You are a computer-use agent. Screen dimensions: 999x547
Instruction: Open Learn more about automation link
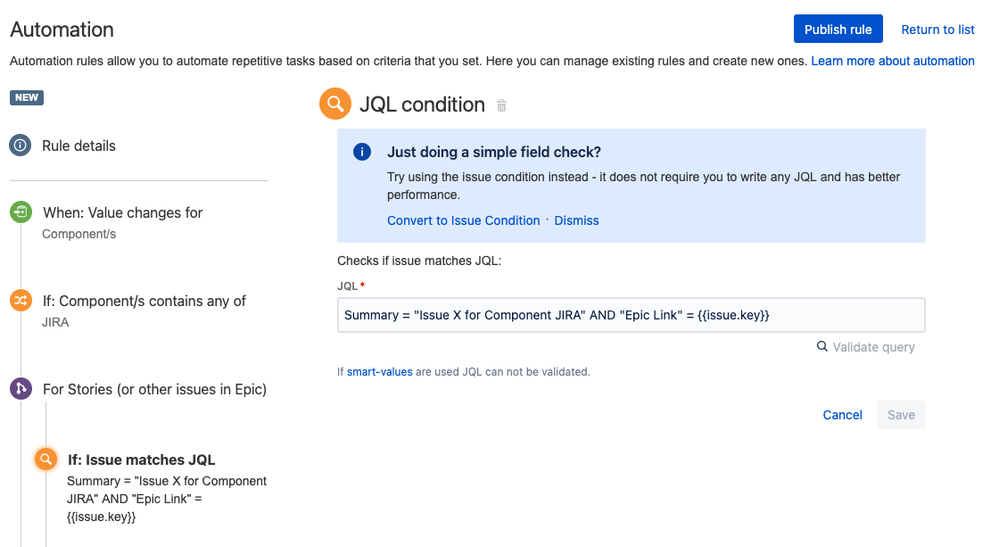[892, 61]
